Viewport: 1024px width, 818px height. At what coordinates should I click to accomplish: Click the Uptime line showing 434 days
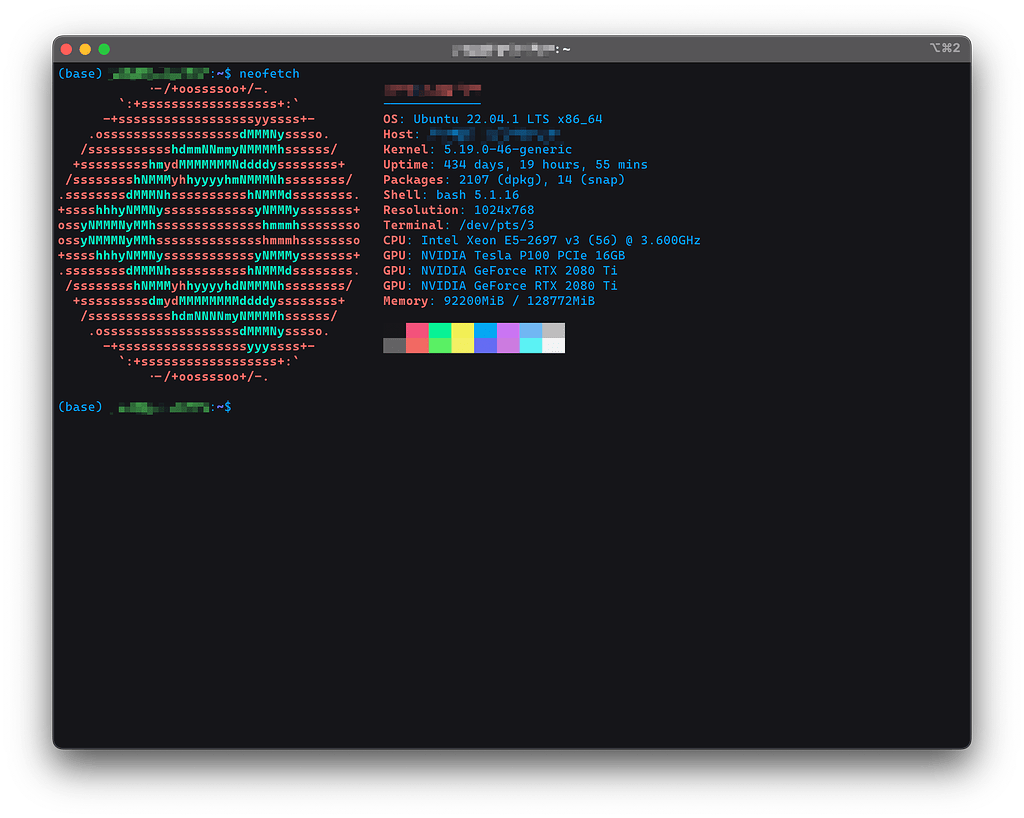tap(515, 165)
